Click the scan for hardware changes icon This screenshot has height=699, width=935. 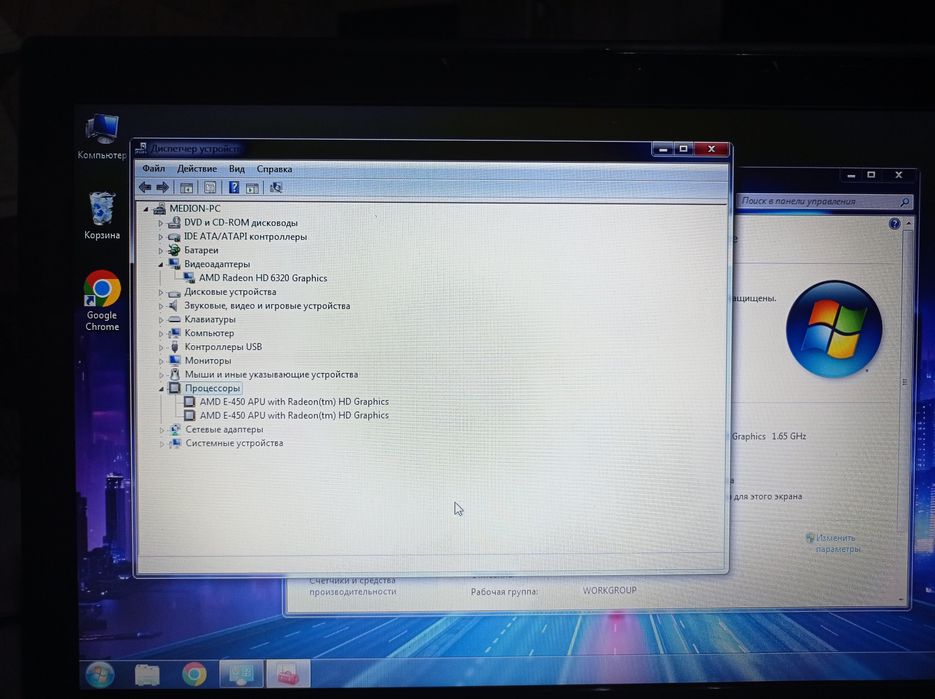coord(276,188)
